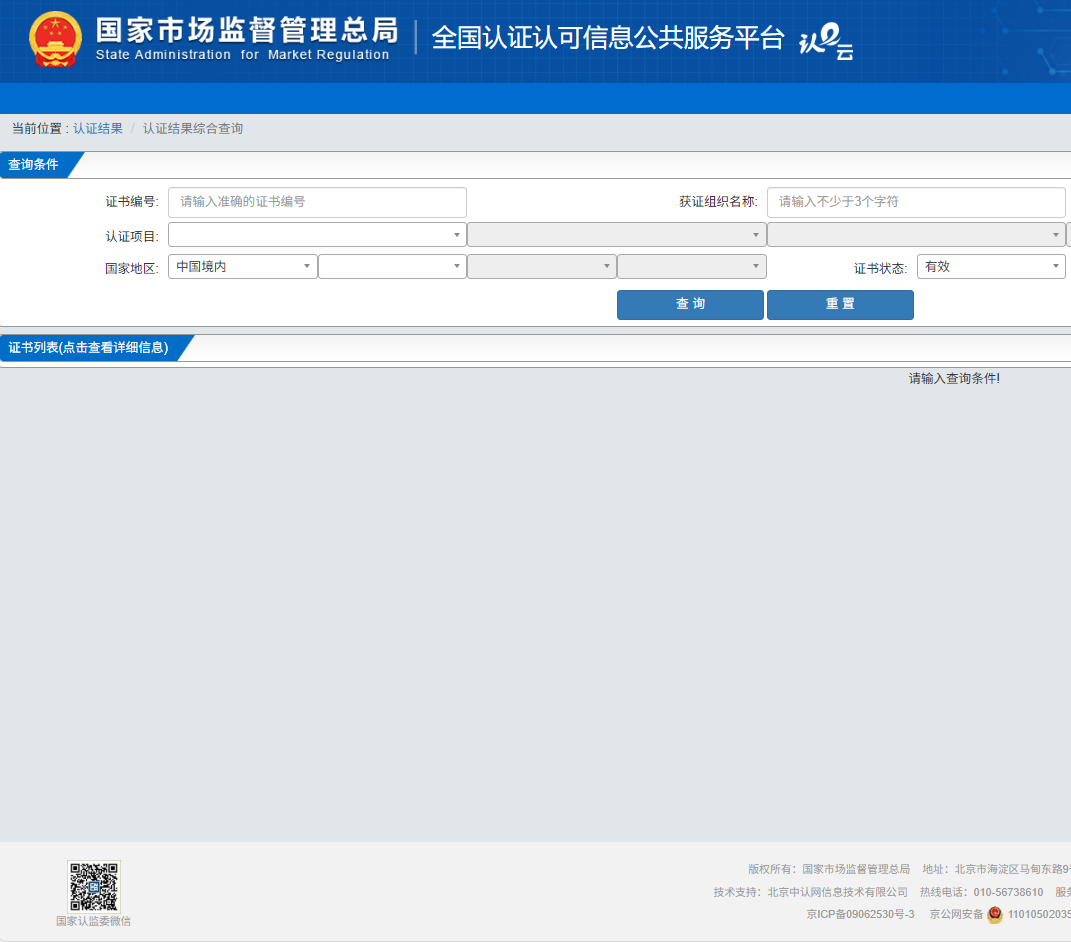Open the fourth dropdown in the 国家地区 row
The image size is (1071, 942).
(x=691, y=266)
